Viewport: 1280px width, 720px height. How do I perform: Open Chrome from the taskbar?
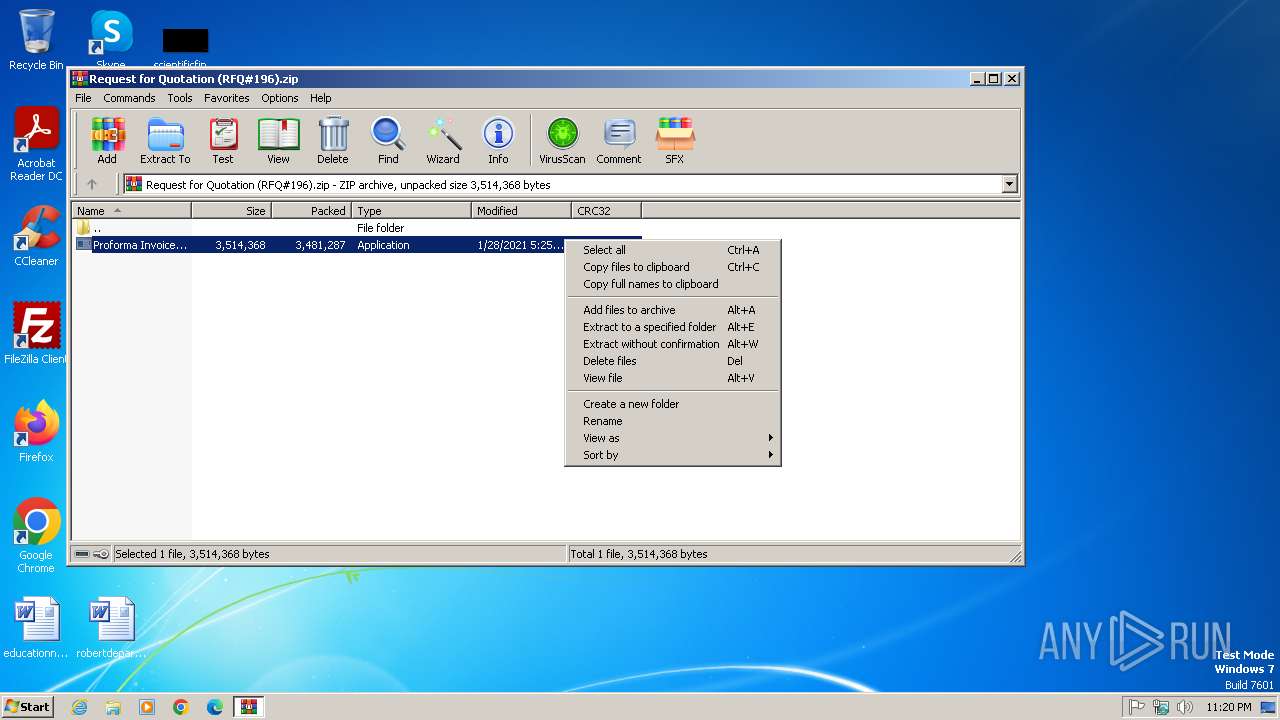(180, 707)
